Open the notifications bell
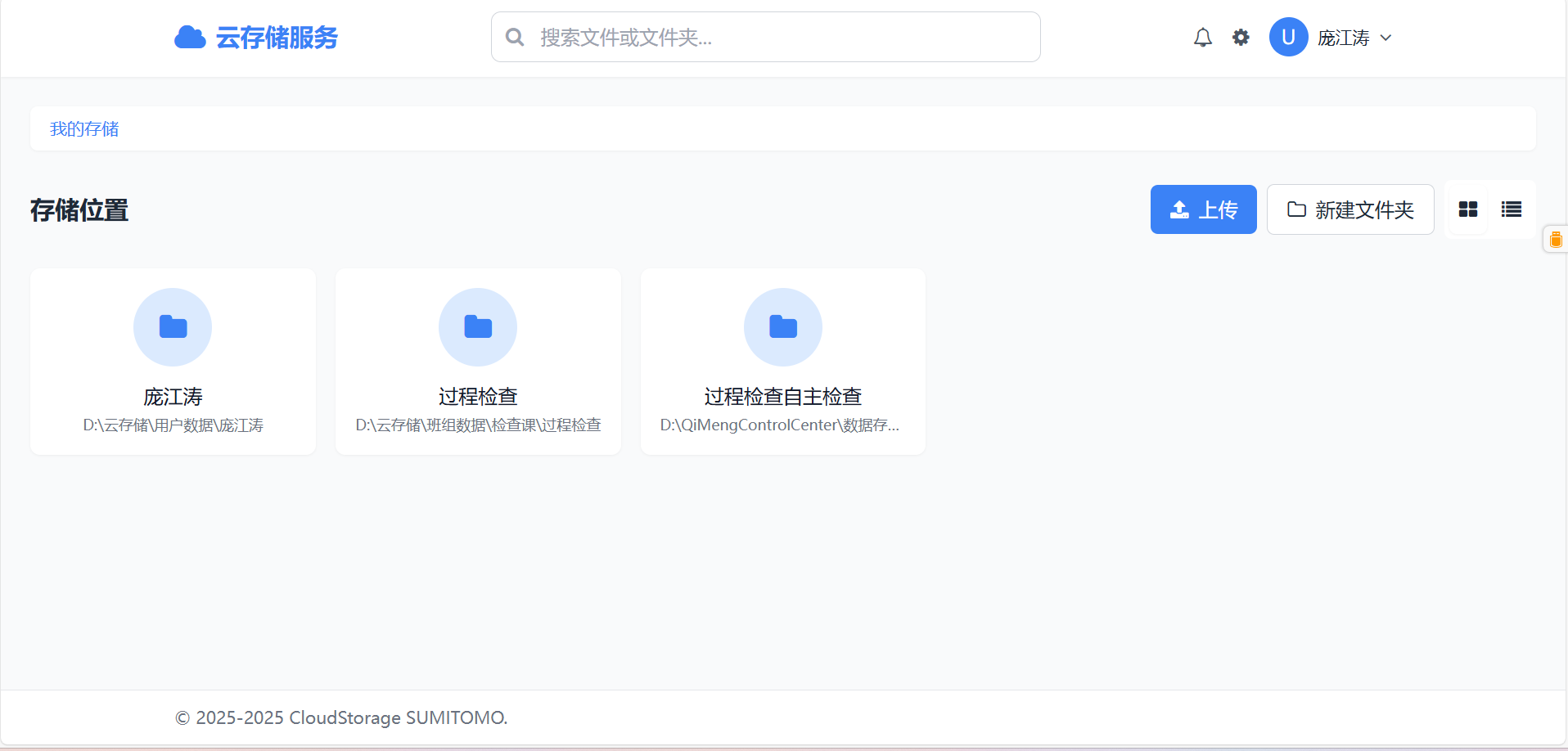 click(1202, 38)
